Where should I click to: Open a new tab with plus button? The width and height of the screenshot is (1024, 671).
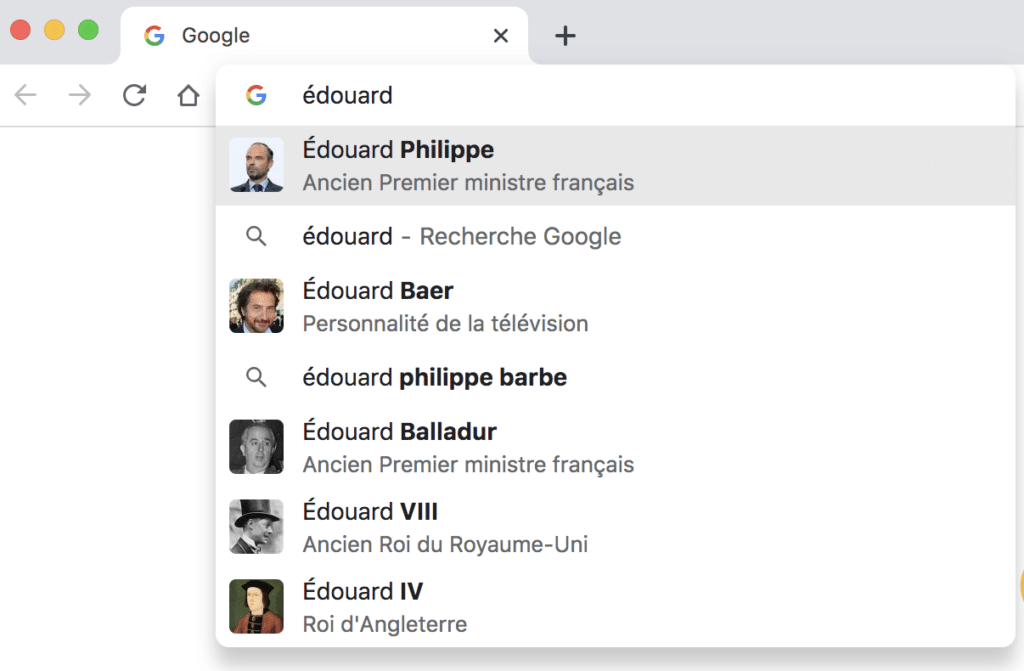point(565,36)
